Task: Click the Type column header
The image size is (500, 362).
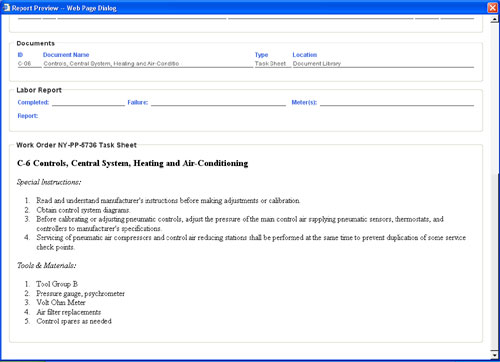Action: pyautogui.click(x=261, y=55)
